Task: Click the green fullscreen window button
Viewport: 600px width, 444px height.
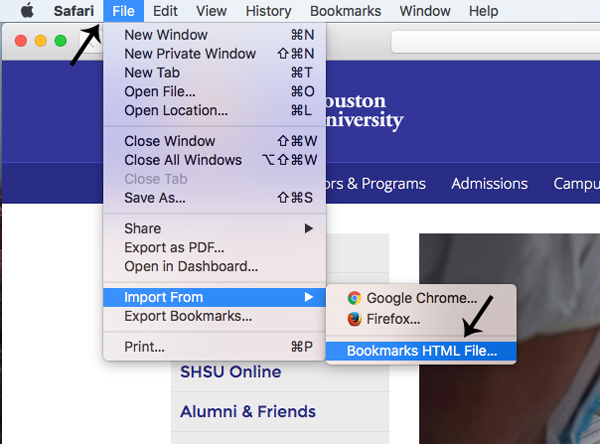Action: (x=60, y=41)
